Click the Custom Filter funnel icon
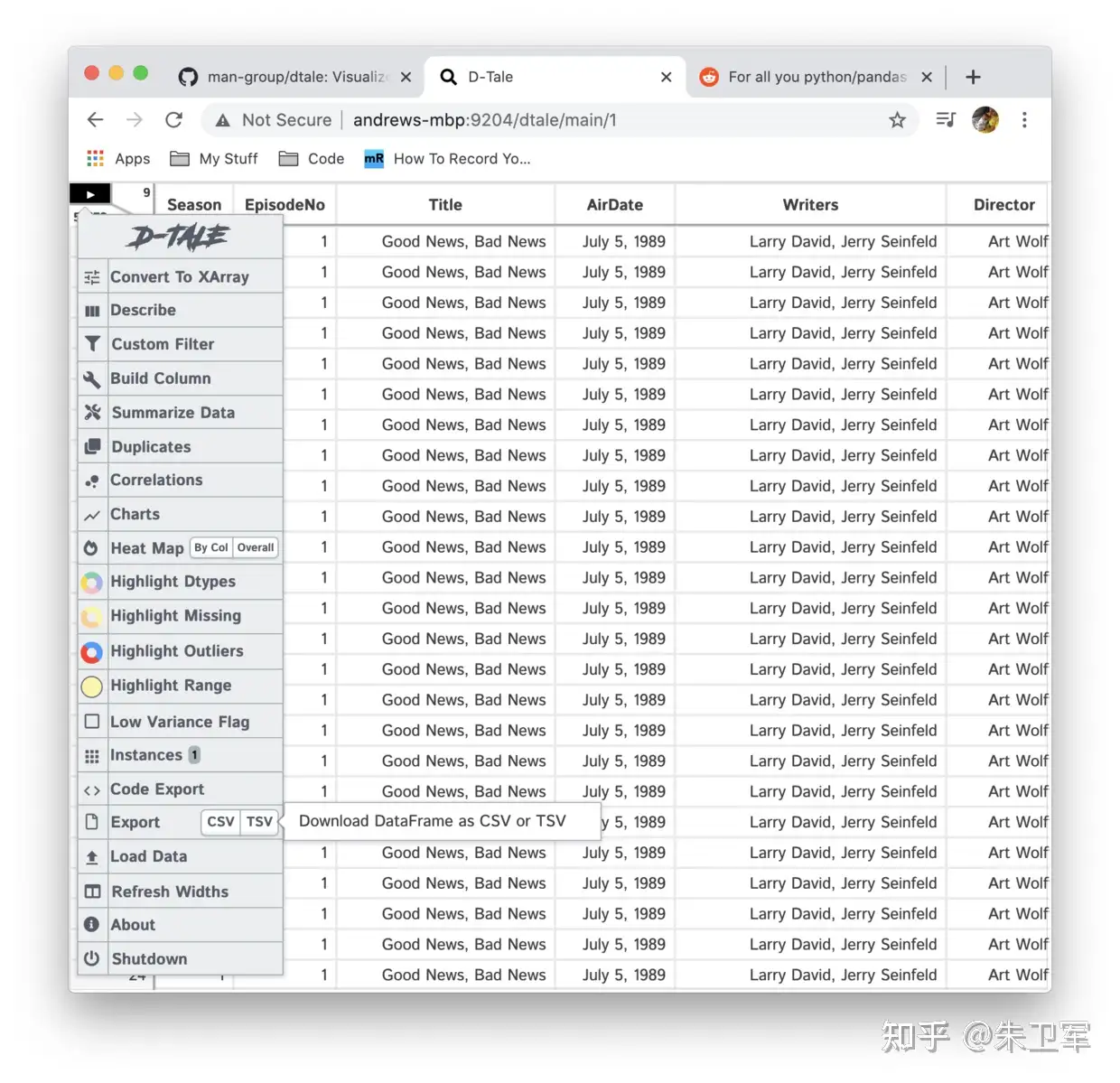Viewport: 1120px width, 1083px height. [x=92, y=344]
